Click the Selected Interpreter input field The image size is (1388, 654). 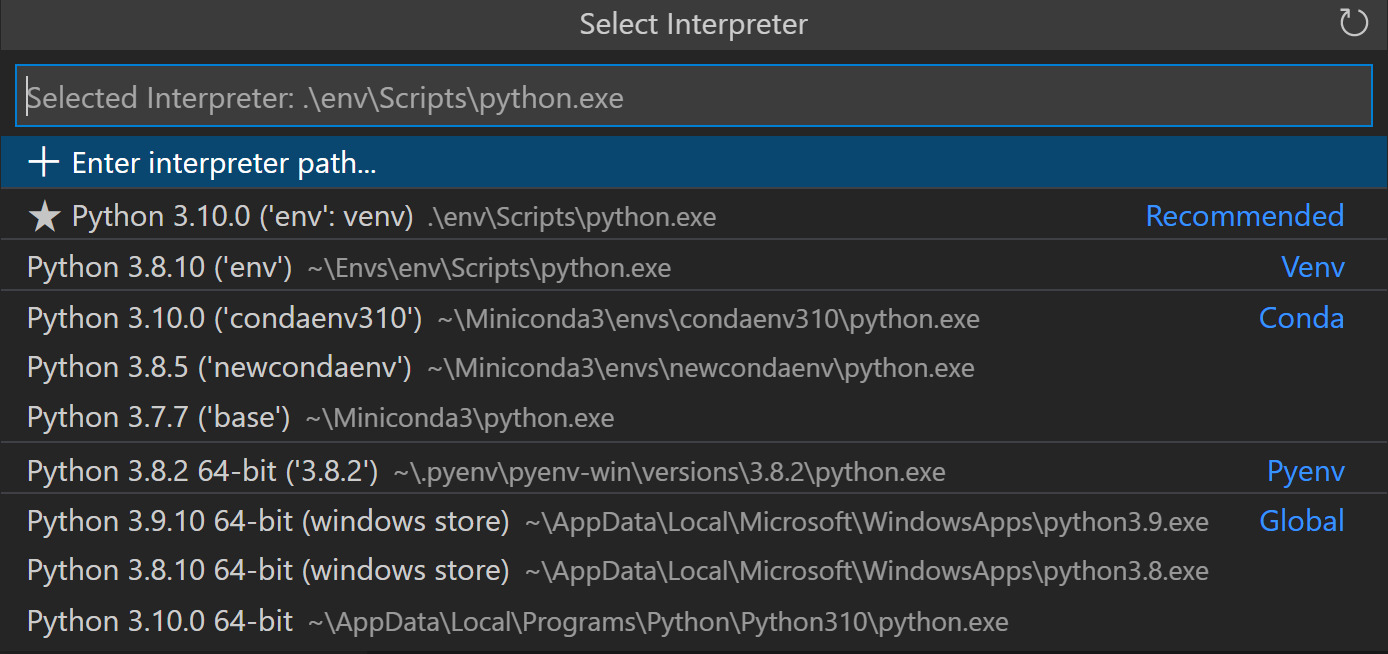point(694,95)
